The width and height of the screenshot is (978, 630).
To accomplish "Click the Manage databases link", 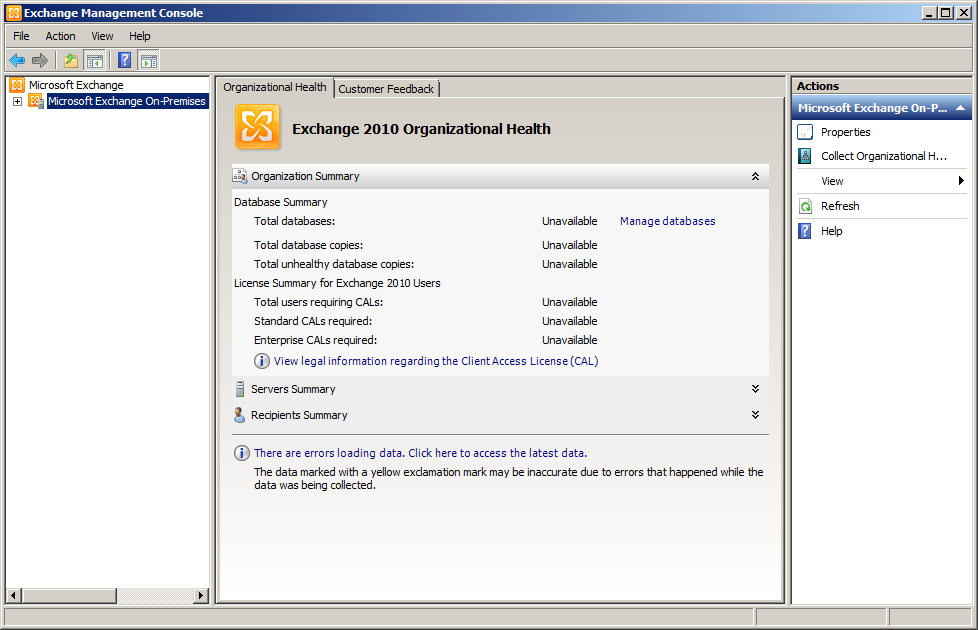I will click(x=667, y=221).
